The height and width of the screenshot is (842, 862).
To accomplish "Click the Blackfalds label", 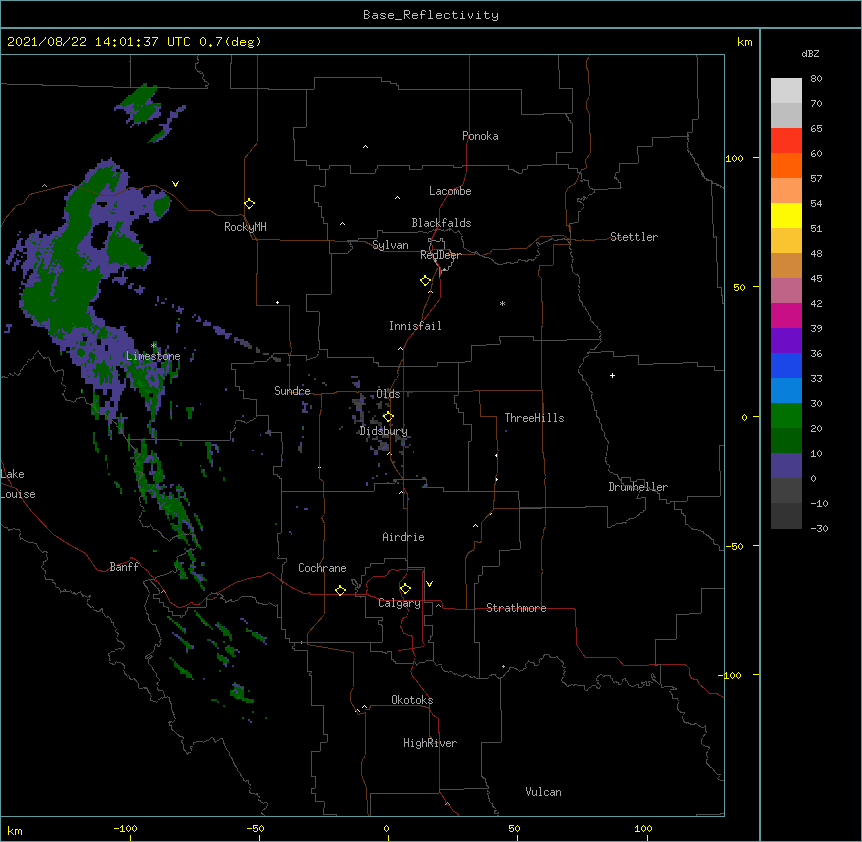I will click(x=441, y=223).
